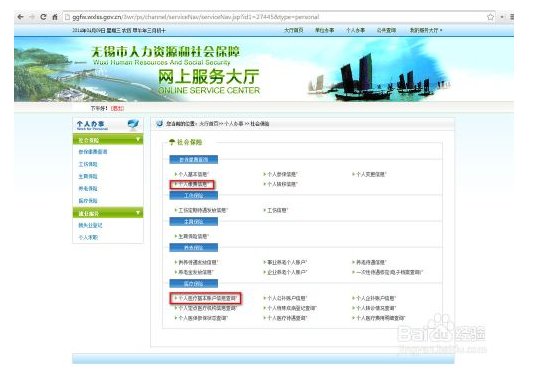Open the browser home page icon
Image resolution: width=544 pixels, height=374 pixels.
coord(55,17)
